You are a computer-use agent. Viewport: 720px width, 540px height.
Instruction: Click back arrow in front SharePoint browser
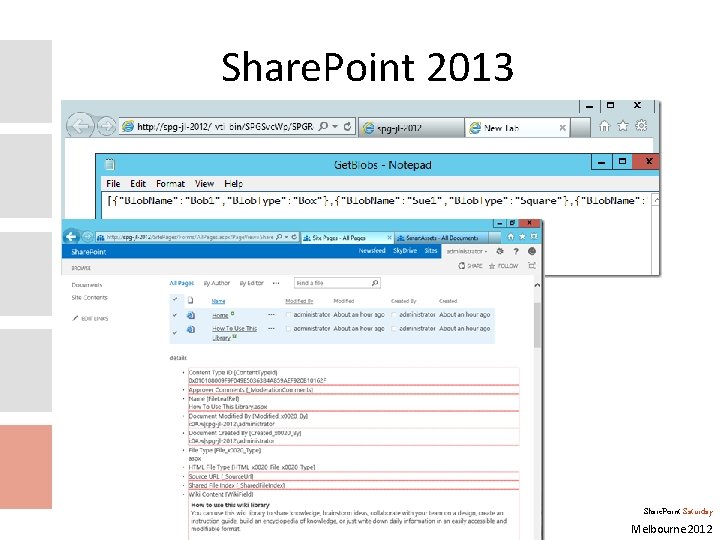tap(71, 236)
